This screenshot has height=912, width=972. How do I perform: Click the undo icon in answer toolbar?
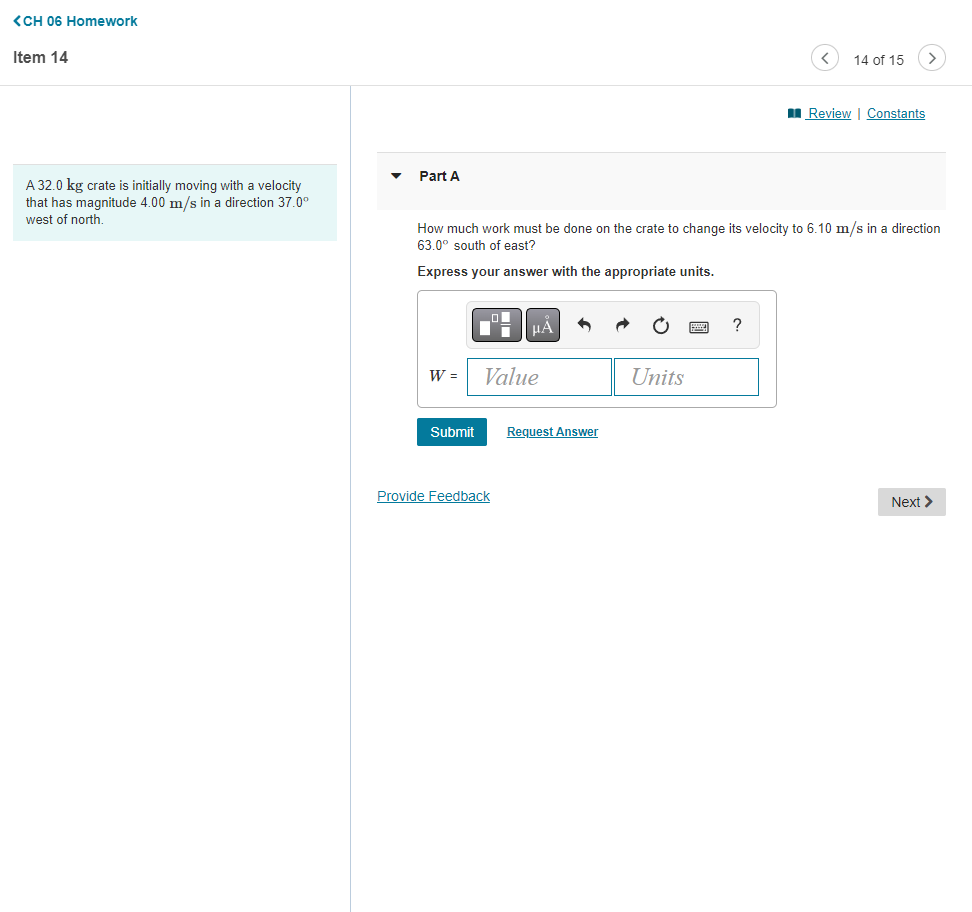[x=584, y=324]
